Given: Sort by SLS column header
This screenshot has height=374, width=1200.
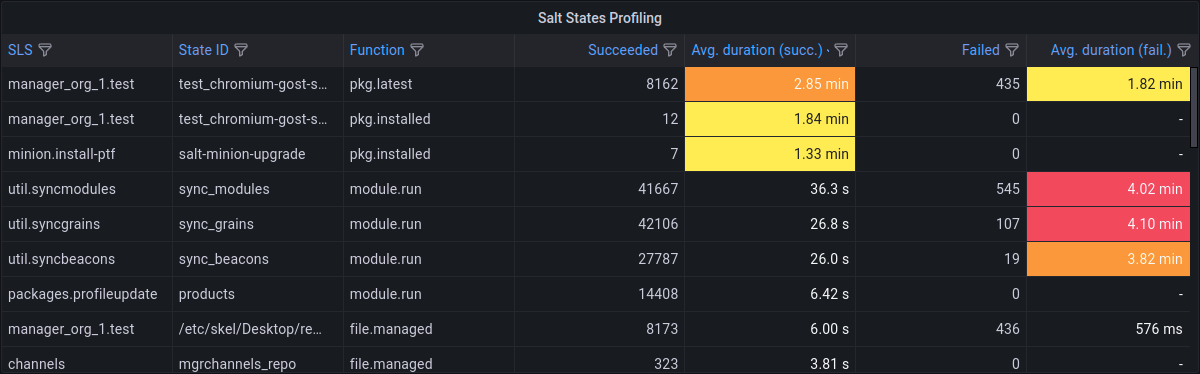Looking at the screenshot, I should (x=20, y=49).
